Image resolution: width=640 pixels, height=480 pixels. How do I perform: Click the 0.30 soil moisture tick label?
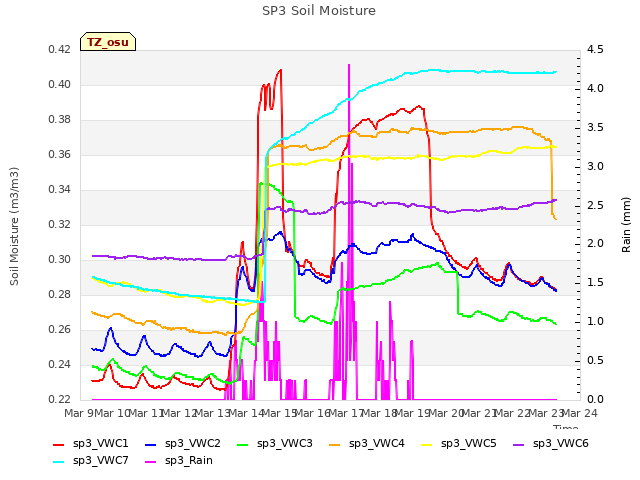[x=60, y=260]
